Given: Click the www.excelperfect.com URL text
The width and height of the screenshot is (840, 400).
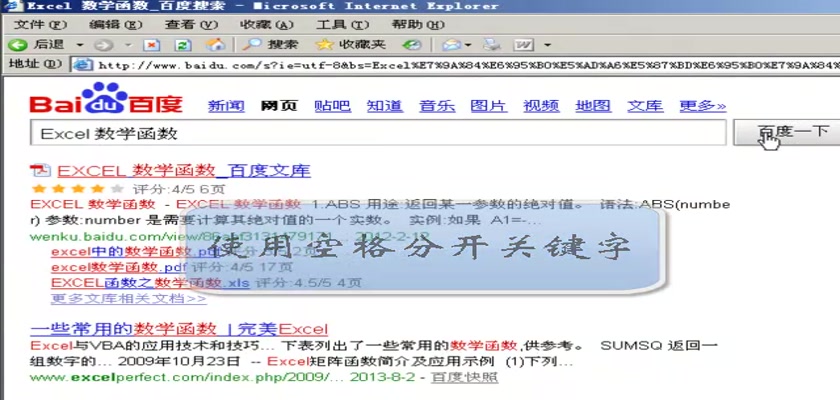Looking at the screenshot, I should click(x=184, y=377).
